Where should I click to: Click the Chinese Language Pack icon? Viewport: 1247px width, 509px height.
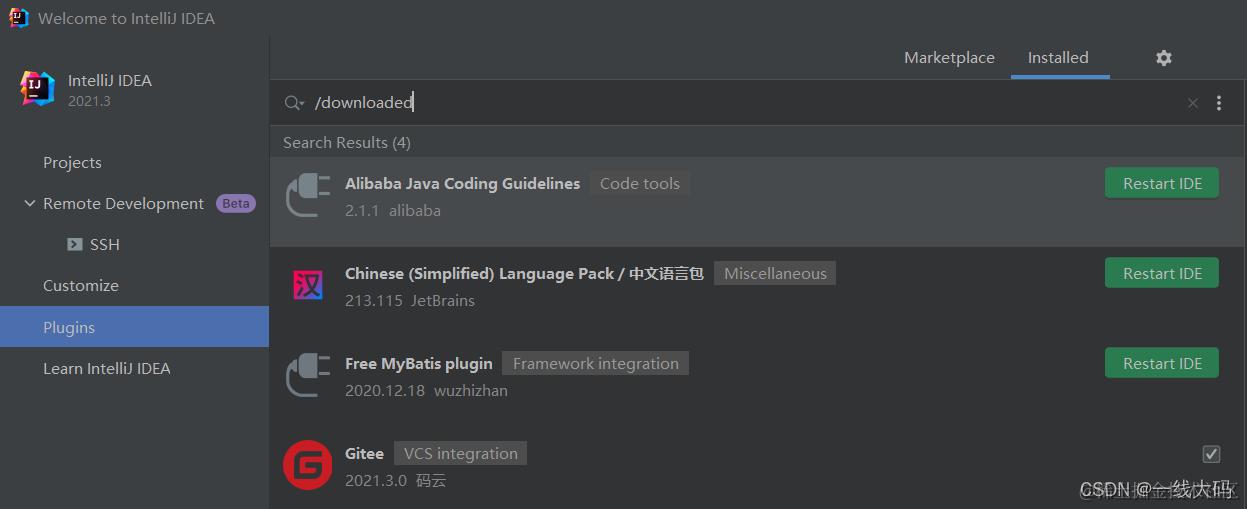tap(307, 285)
